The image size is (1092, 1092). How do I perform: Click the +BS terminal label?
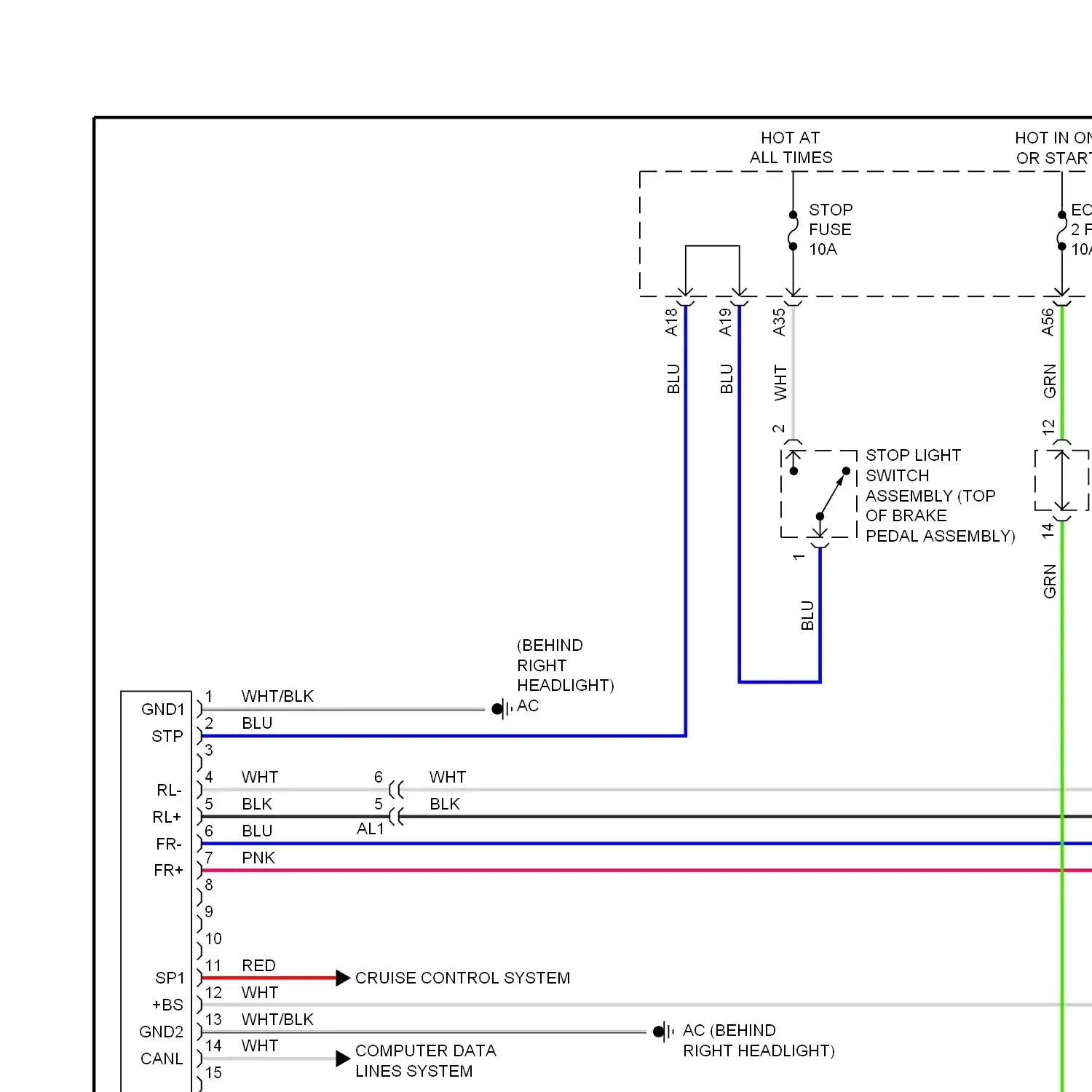tap(167, 1005)
